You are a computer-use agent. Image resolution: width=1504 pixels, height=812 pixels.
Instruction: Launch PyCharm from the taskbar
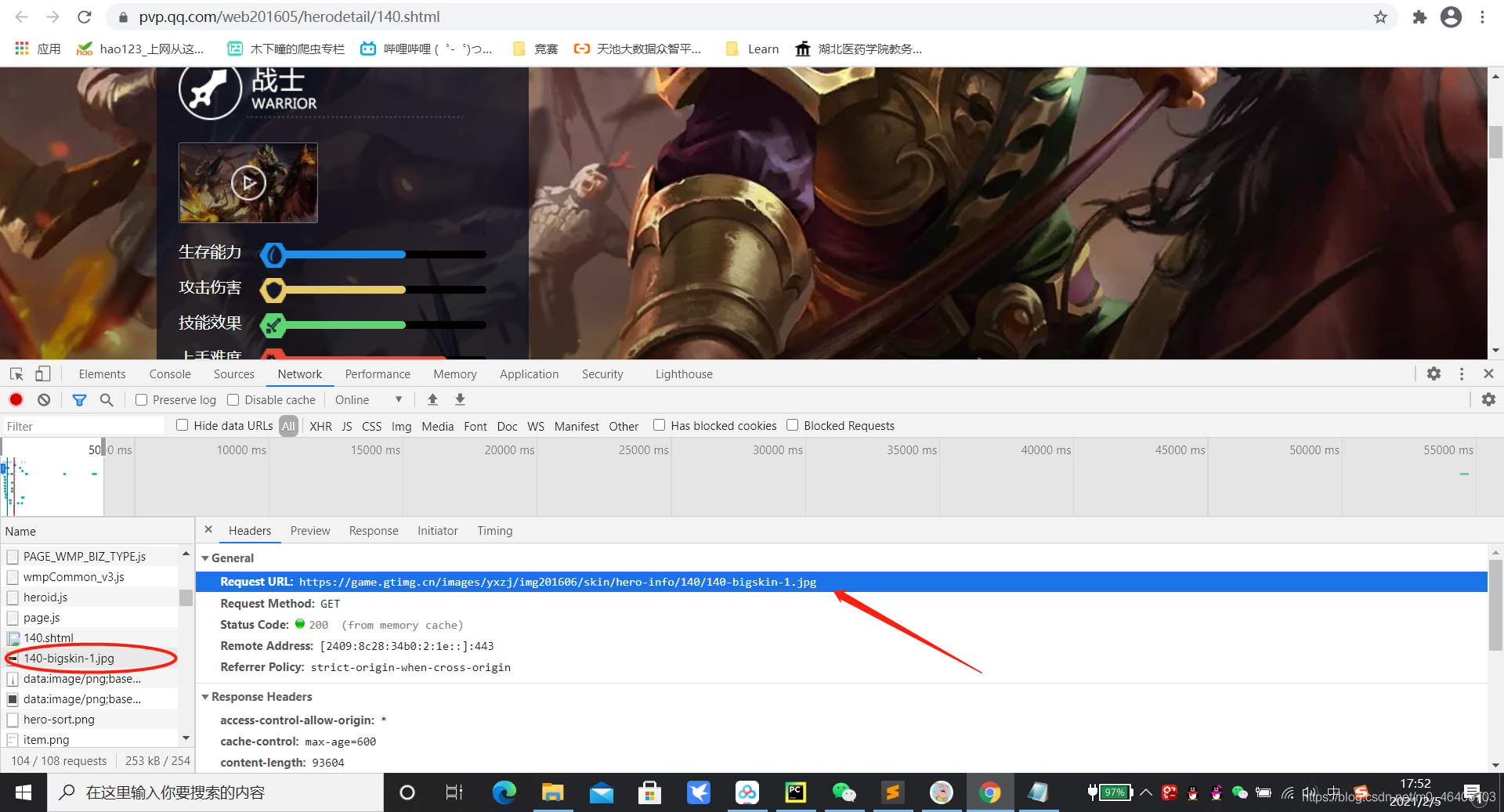[795, 792]
